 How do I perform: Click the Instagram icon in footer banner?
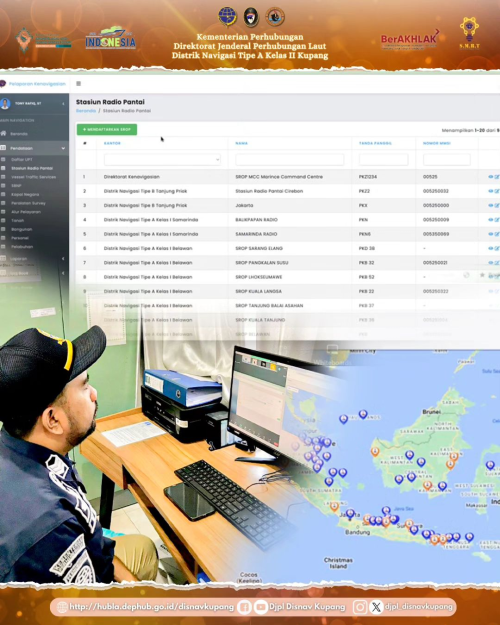pos(360,607)
